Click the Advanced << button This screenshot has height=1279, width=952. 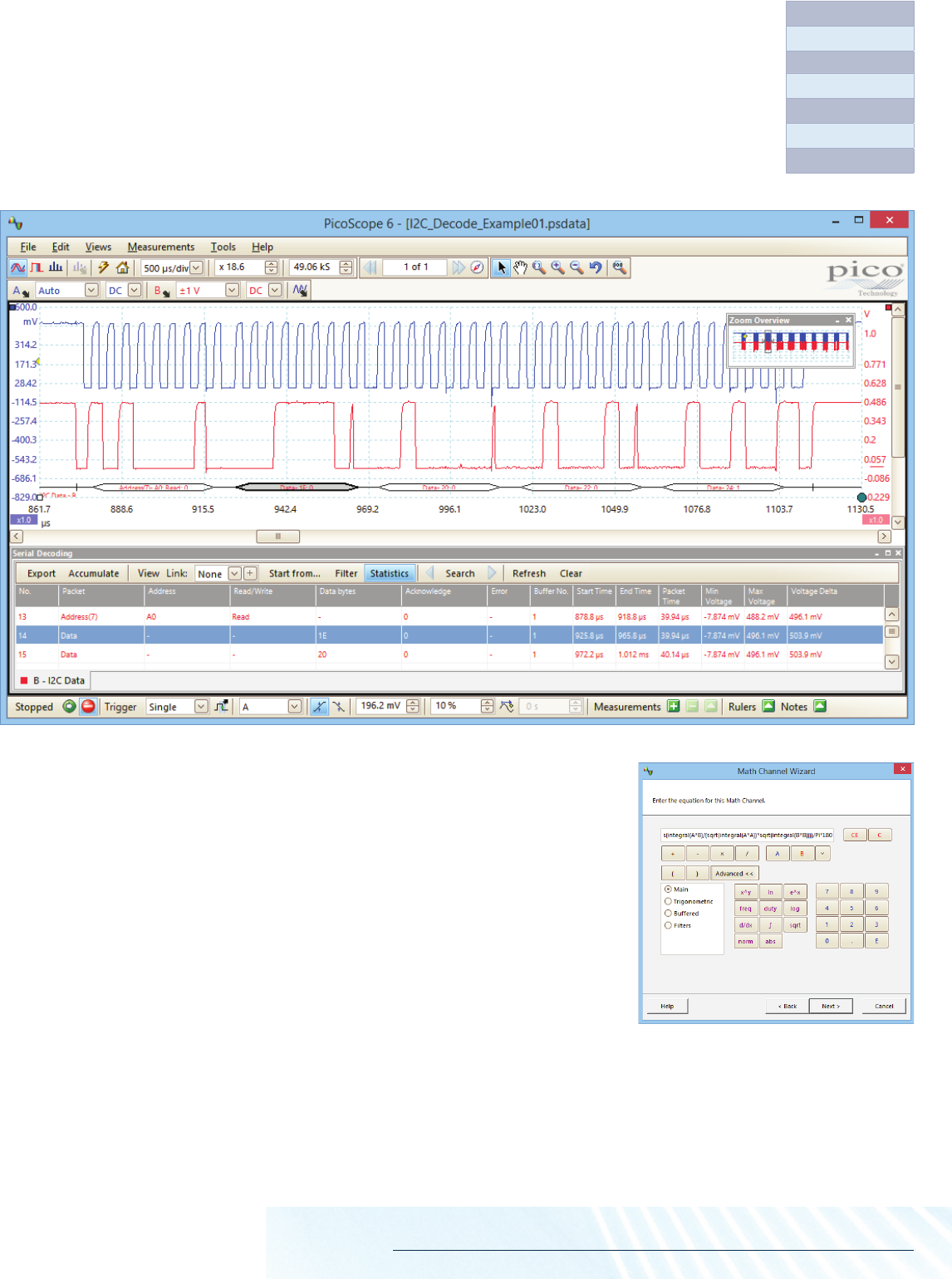[735, 873]
